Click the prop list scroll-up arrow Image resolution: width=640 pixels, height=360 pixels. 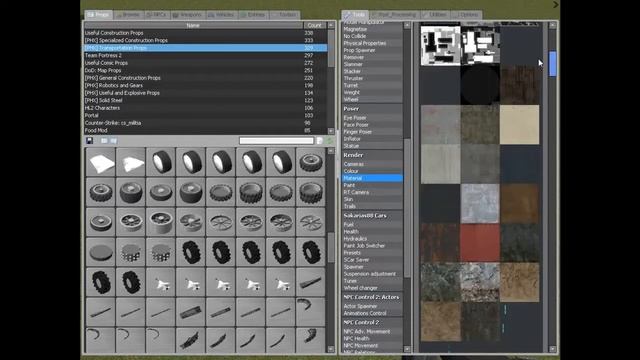tap(331, 25)
